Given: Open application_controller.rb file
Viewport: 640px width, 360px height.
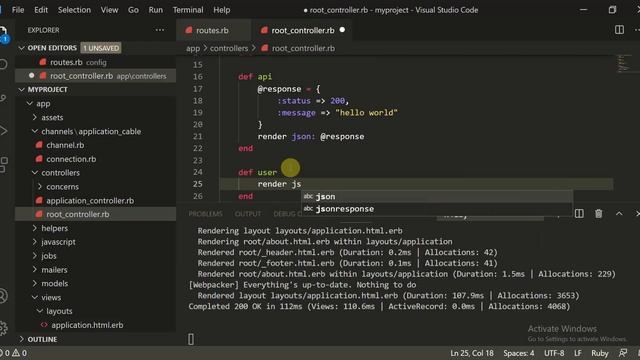Looking at the screenshot, I should pyautogui.click(x=96, y=200).
